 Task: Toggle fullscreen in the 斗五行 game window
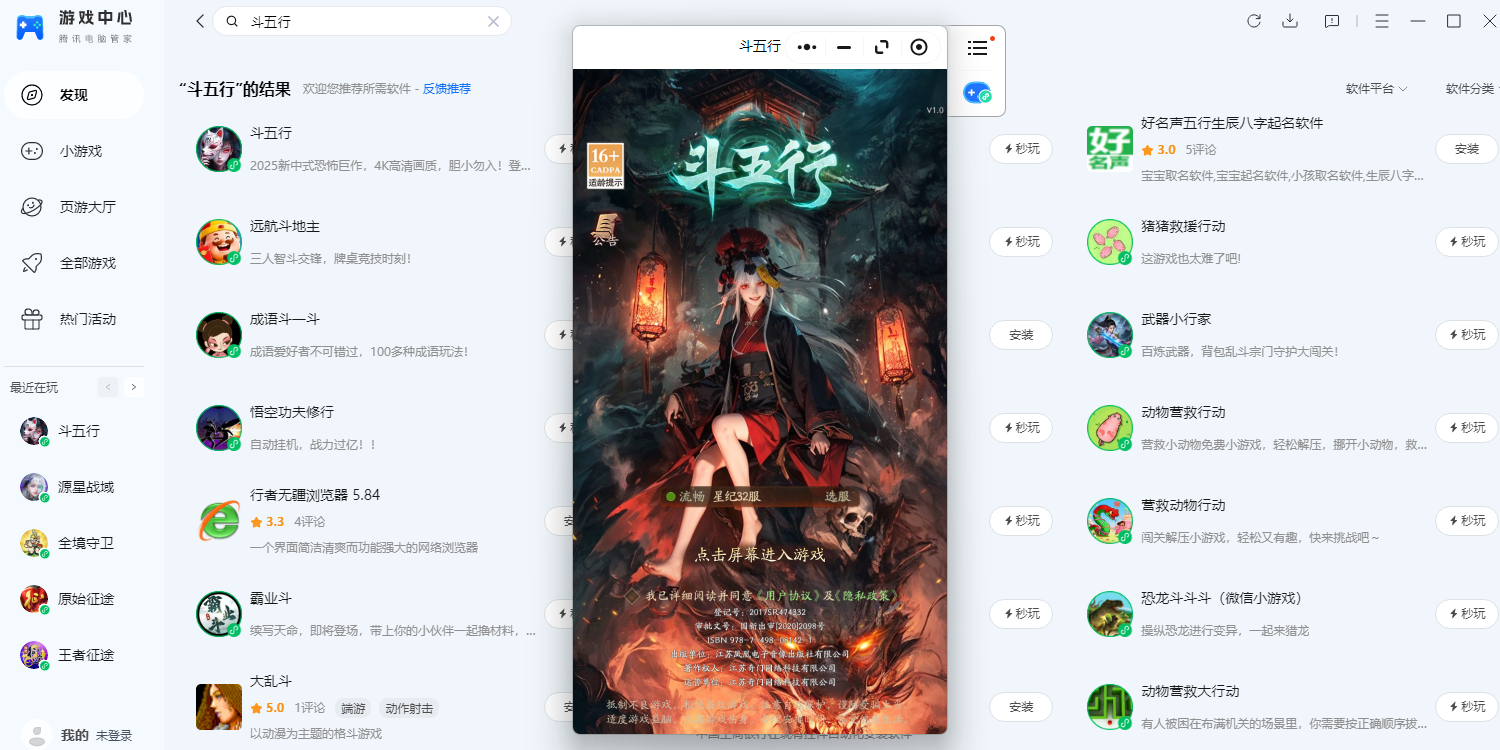point(881,47)
